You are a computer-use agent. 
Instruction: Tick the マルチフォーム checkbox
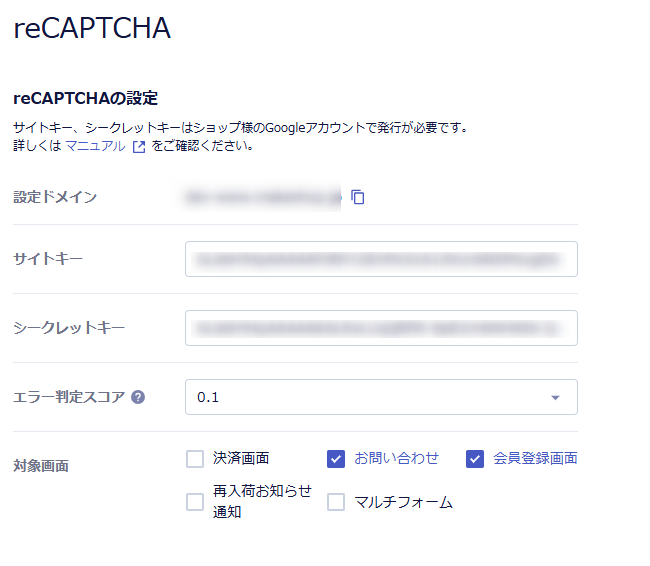pos(336,502)
